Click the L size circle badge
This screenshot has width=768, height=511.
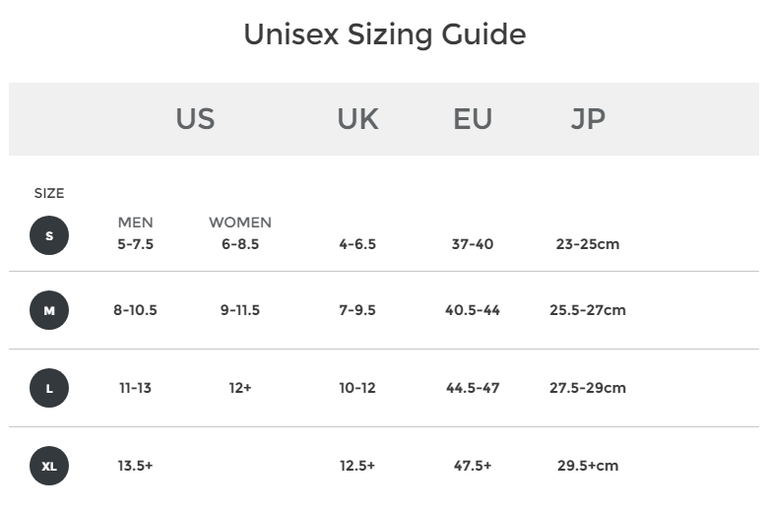pyautogui.click(x=49, y=388)
